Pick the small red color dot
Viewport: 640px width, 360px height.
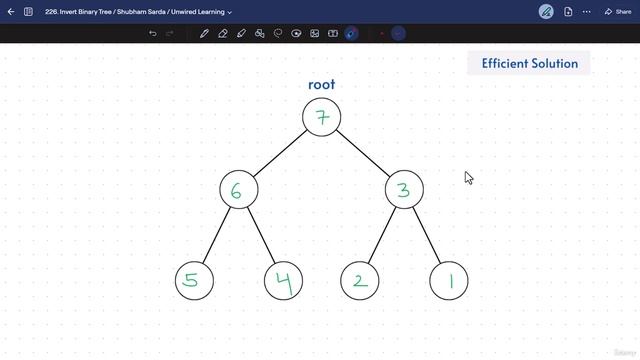tap(382, 33)
